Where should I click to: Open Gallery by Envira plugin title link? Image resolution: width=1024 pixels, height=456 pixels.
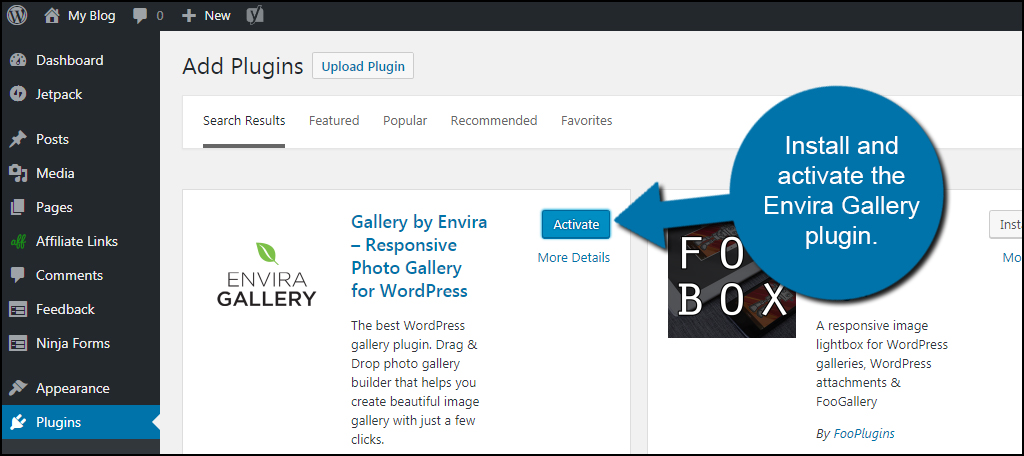[419, 256]
